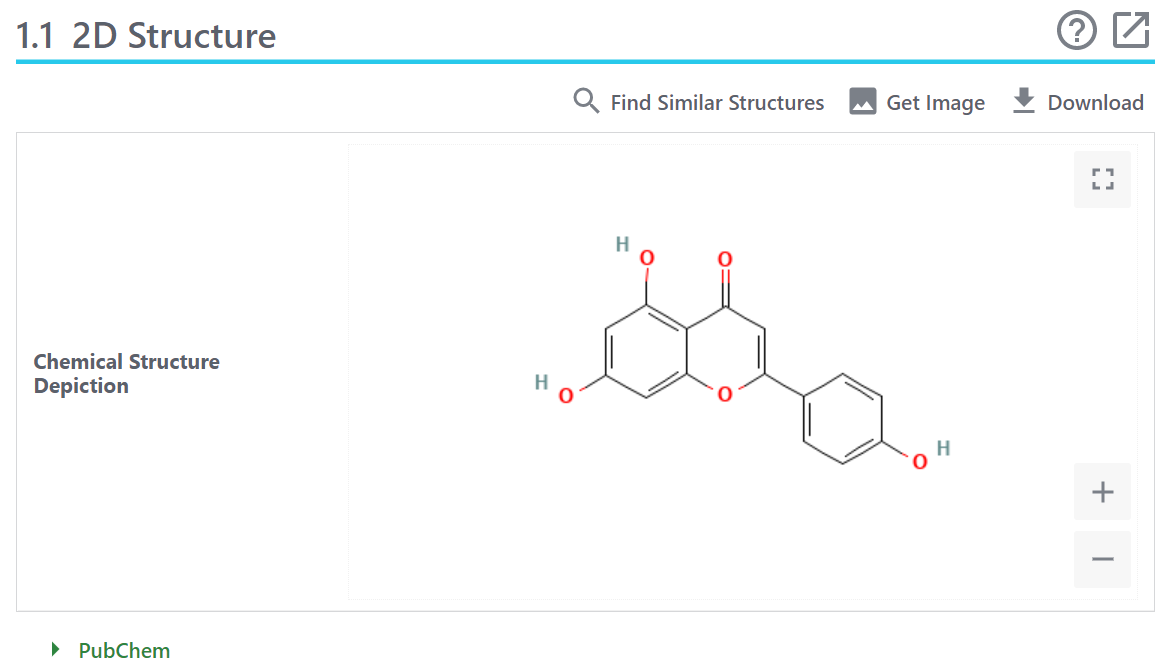This screenshot has width=1171, height=671.
Task: Select the magnifier icon beside Find Similar Structures
Action: [586, 101]
